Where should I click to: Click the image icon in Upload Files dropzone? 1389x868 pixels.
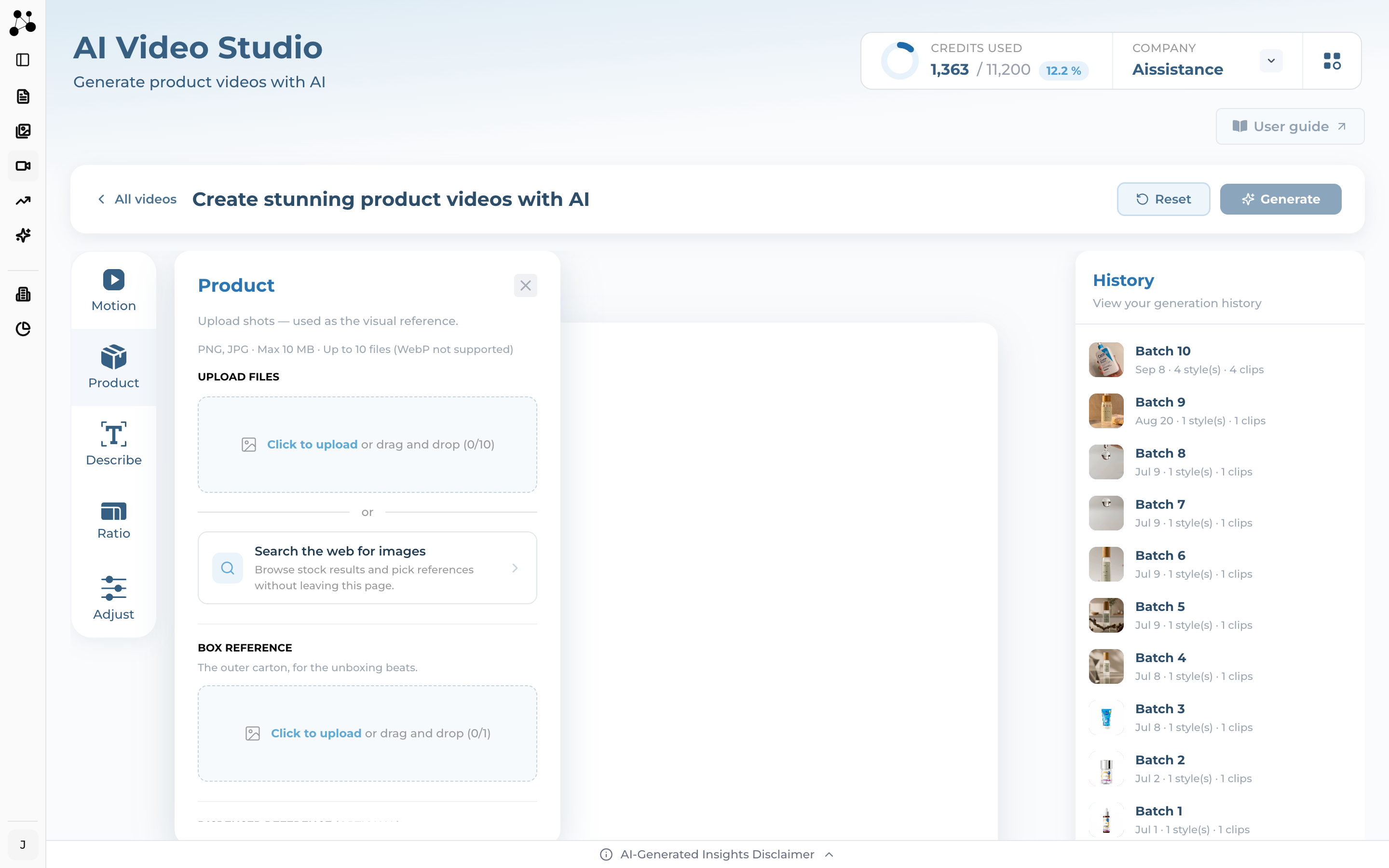click(248, 444)
